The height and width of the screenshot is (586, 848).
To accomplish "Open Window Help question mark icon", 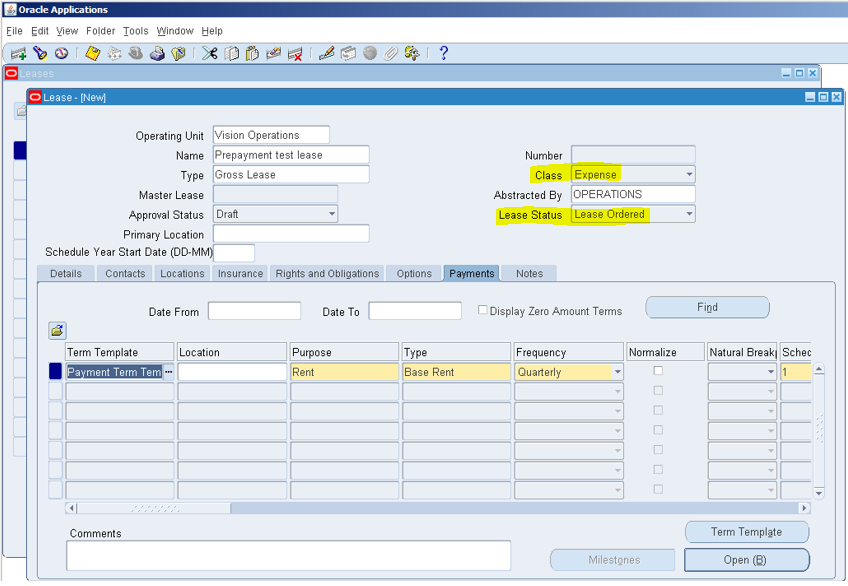I will (443, 53).
